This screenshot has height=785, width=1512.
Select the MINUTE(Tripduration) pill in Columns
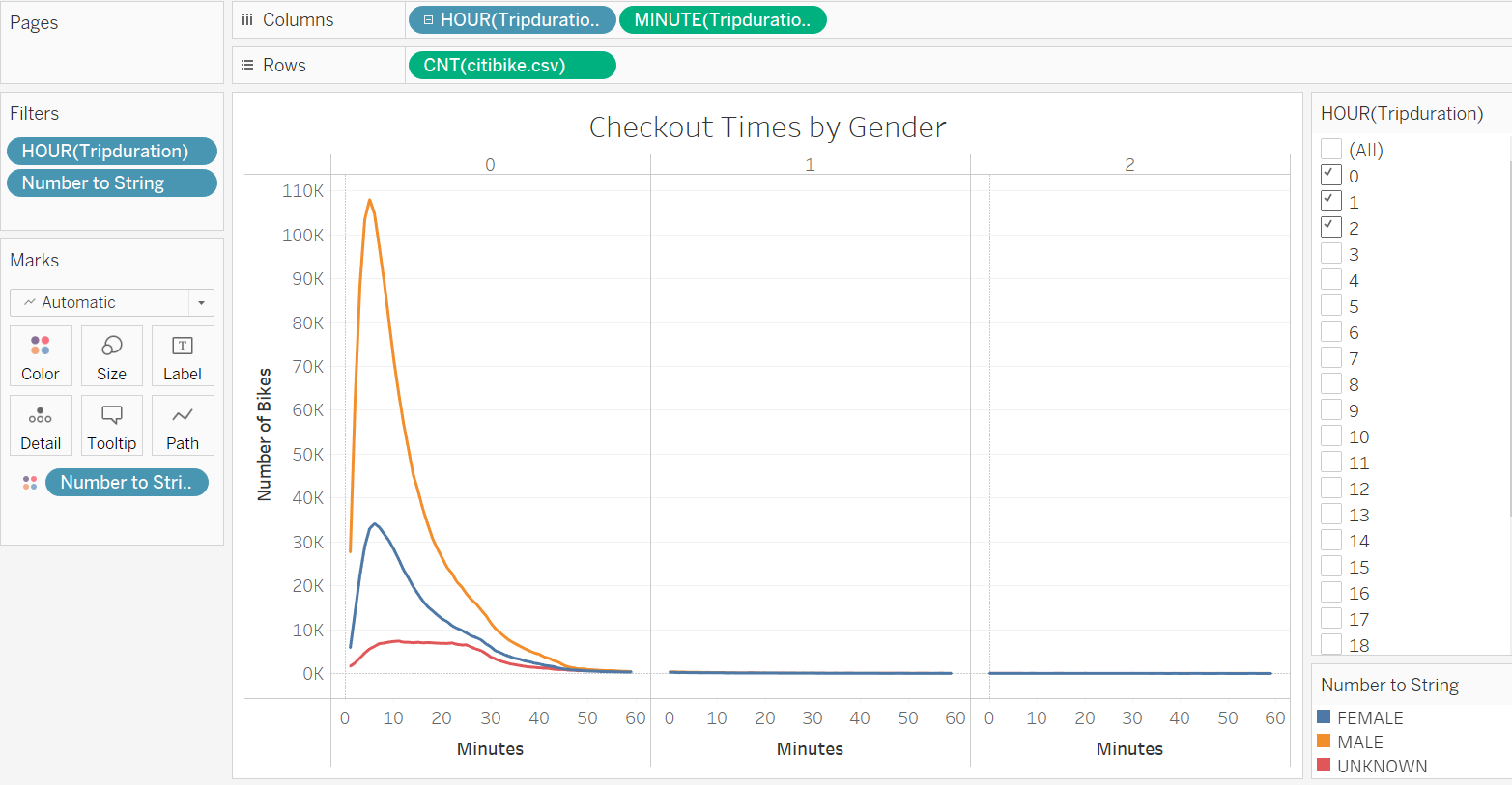[723, 19]
